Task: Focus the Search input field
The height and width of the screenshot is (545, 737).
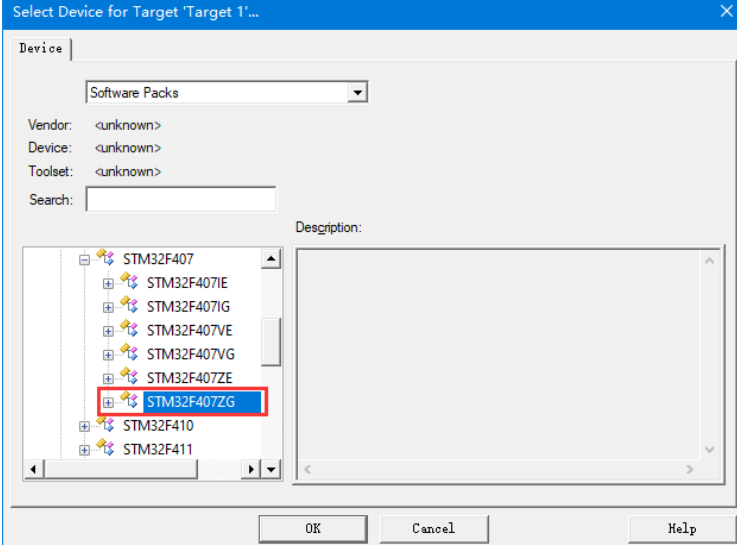Action: pos(181,199)
